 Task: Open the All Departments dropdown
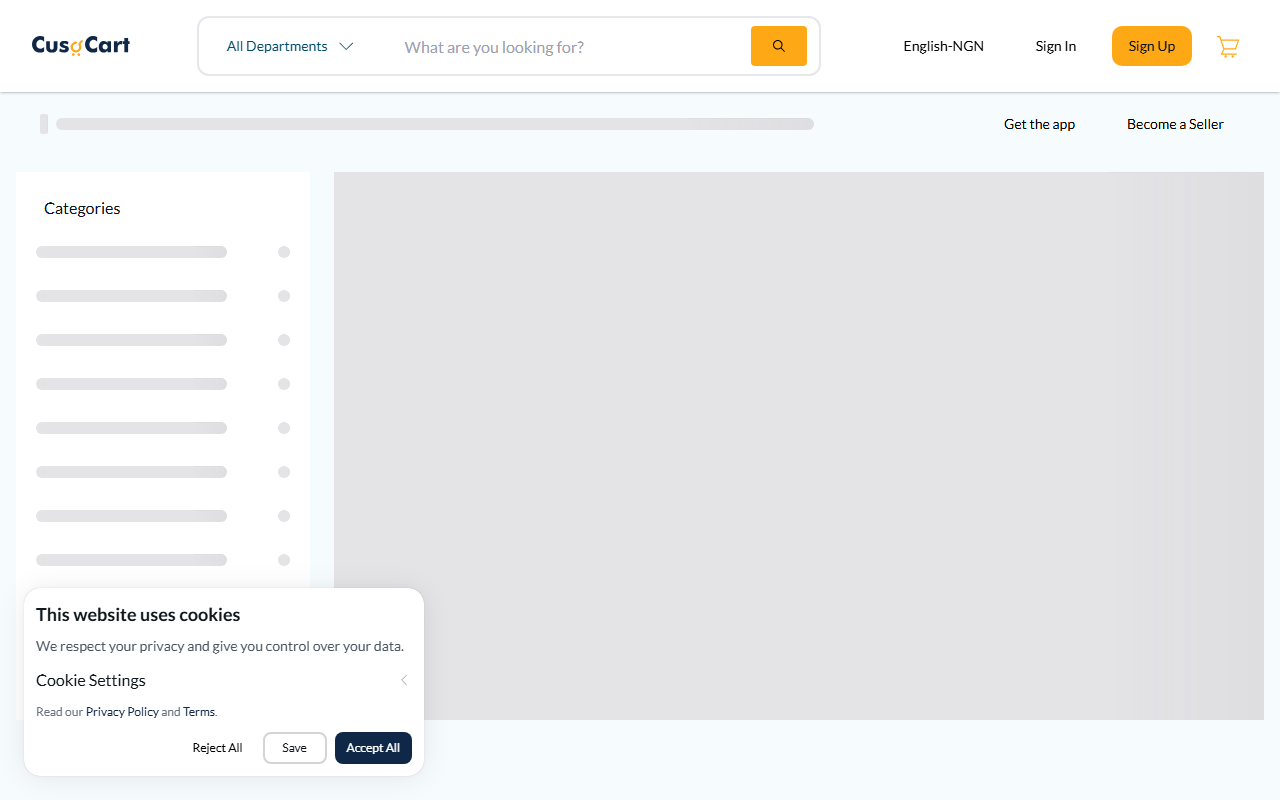290,46
